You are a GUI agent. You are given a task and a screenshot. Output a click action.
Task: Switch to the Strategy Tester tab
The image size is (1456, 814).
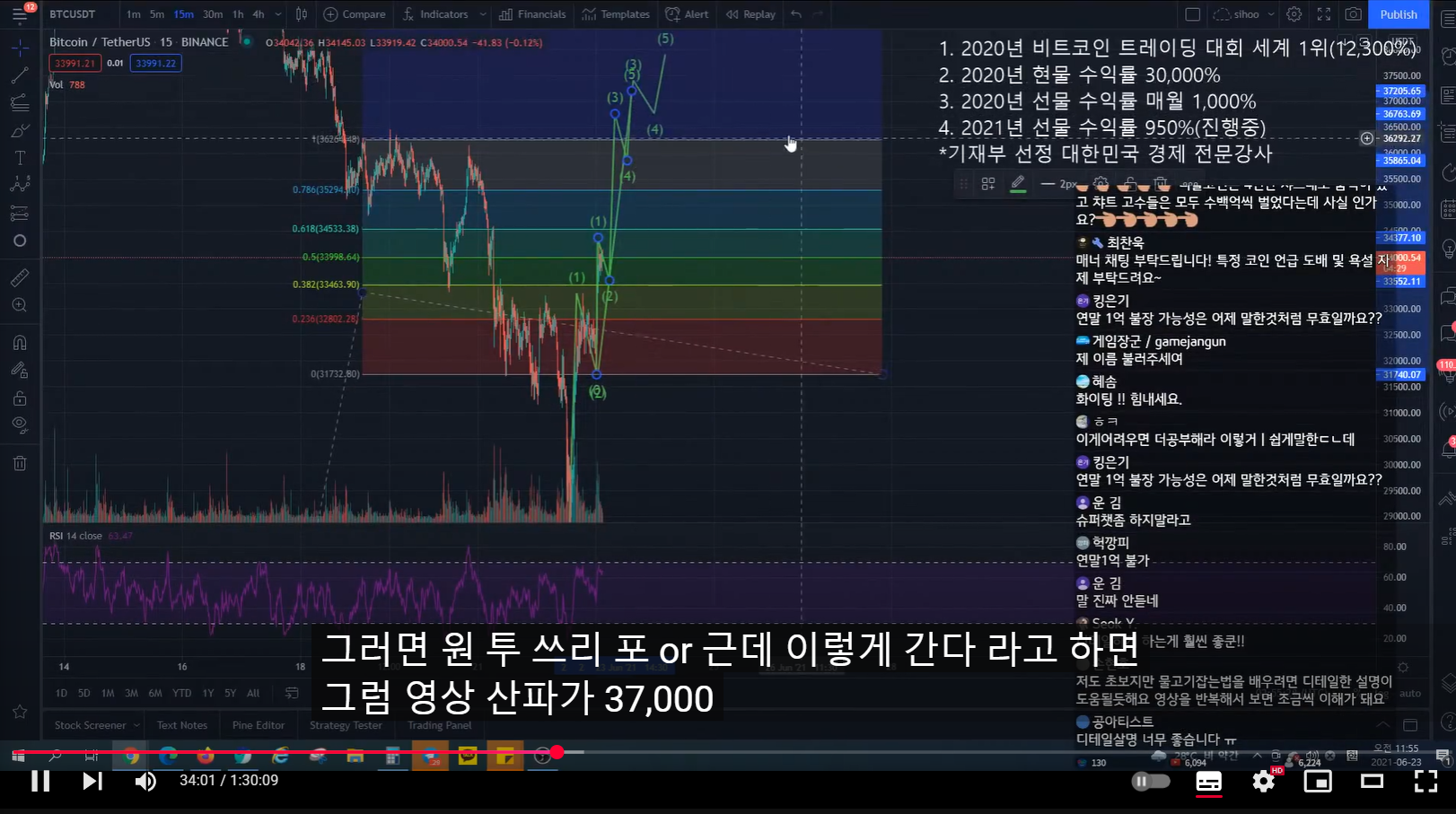[x=346, y=725]
